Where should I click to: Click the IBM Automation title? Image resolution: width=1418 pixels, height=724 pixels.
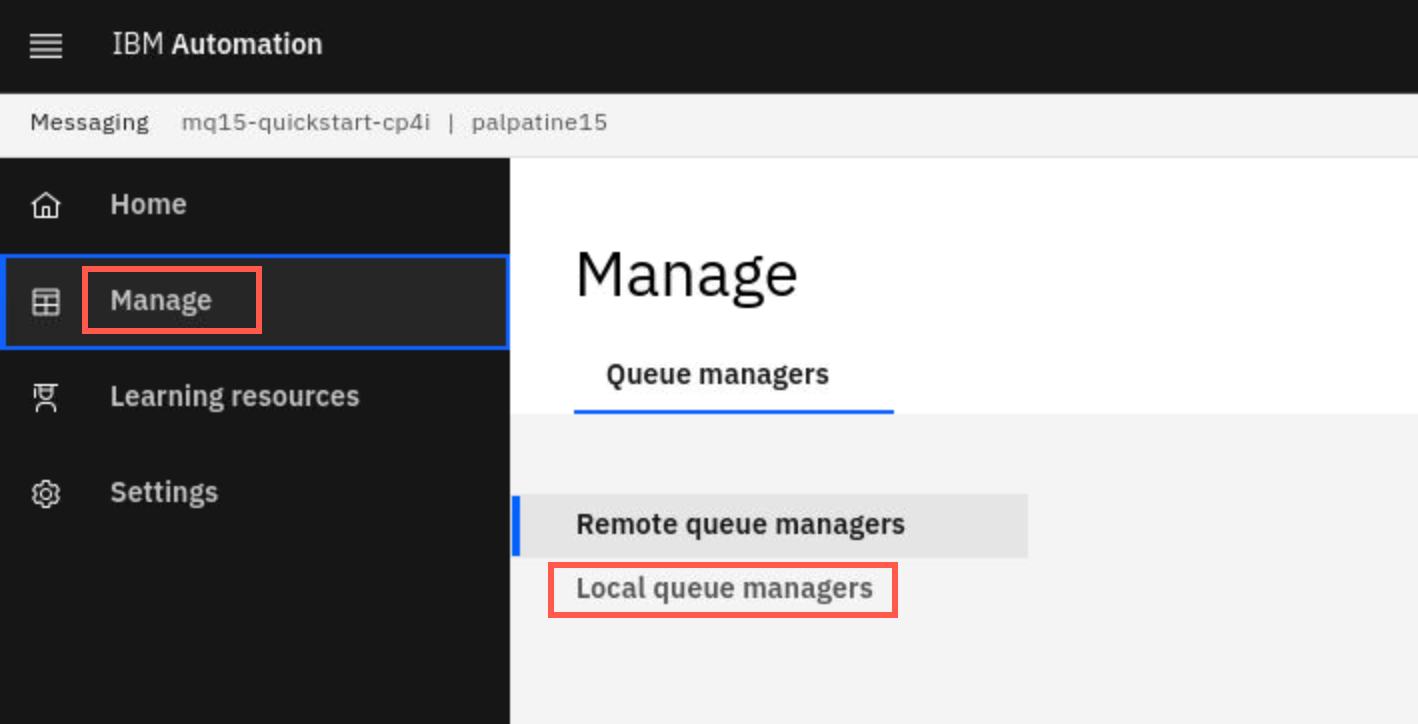coord(217,45)
